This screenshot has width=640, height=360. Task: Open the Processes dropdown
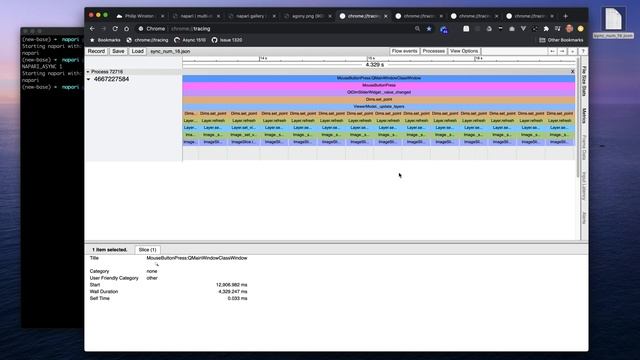pos(433,51)
